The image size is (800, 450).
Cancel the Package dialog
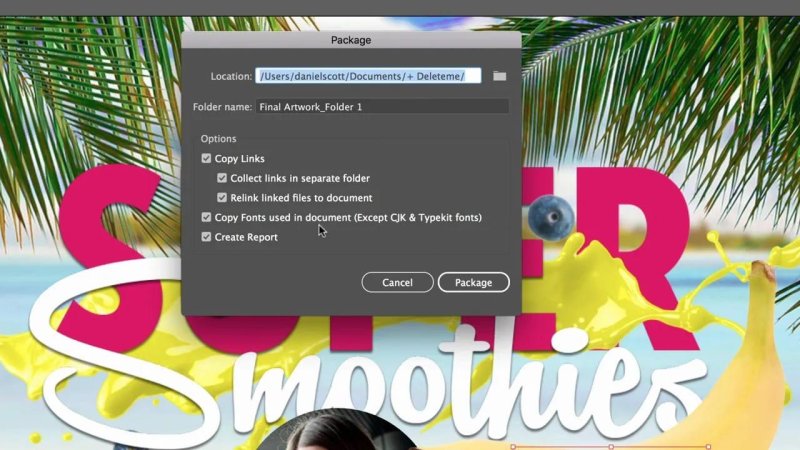397,282
